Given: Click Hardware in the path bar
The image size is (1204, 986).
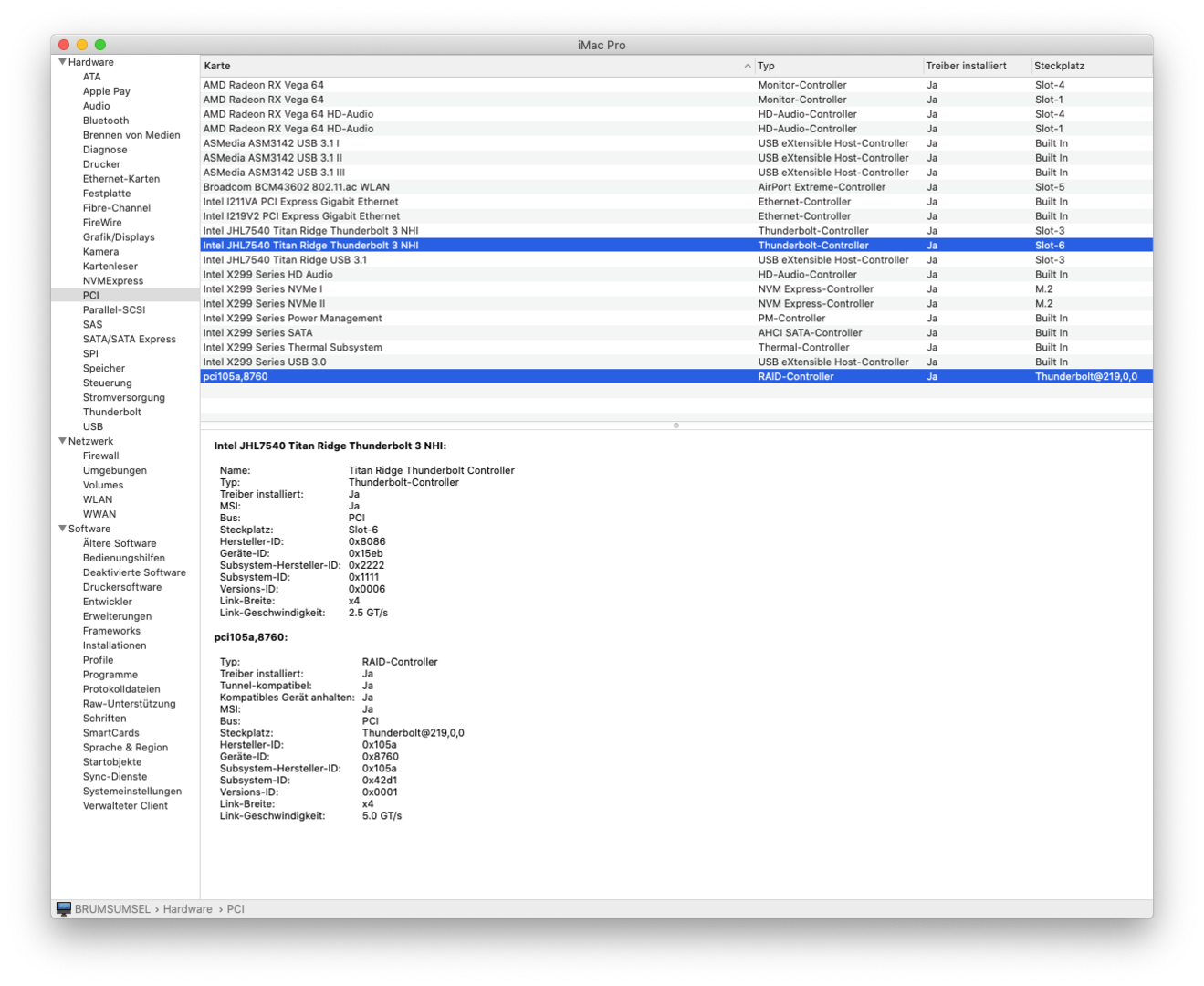Looking at the screenshot, I should point(187,909).
